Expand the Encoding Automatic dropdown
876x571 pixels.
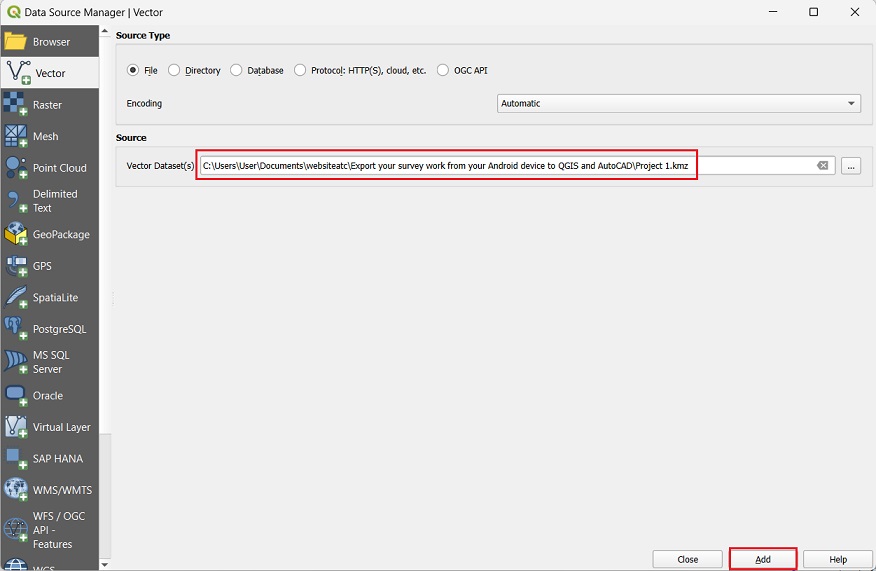(678, 104)
